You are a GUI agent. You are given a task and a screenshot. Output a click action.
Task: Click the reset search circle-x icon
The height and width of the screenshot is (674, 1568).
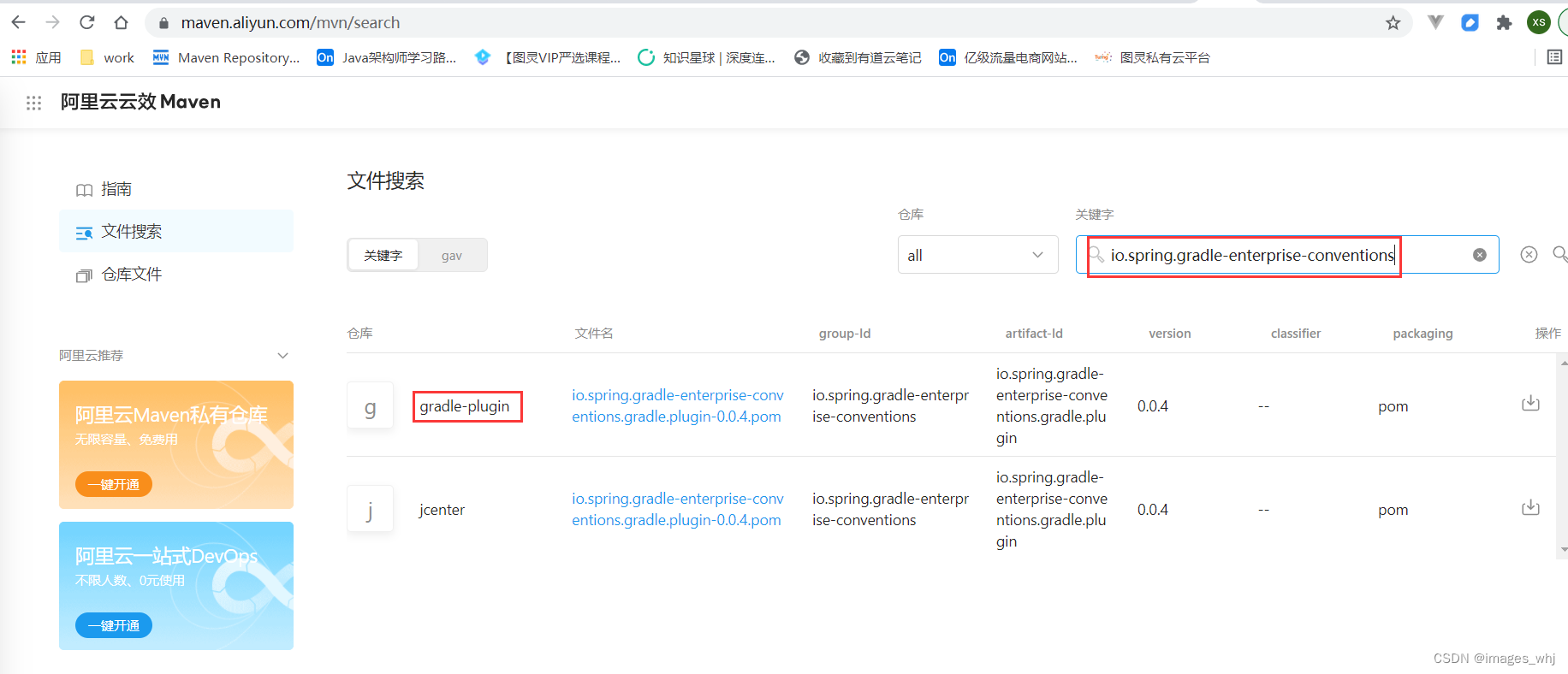[1529, 254]
